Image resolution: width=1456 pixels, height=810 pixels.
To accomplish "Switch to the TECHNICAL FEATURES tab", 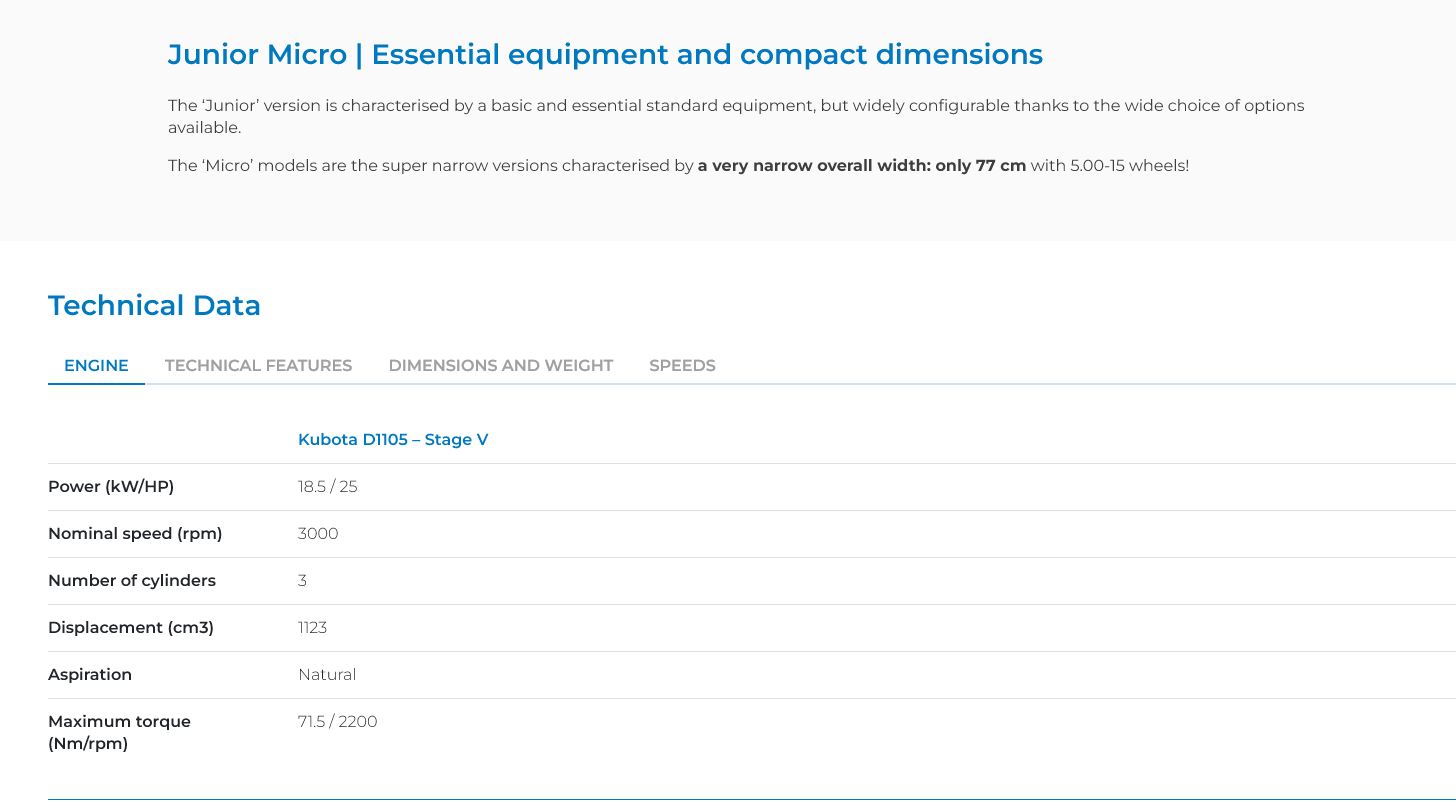I will pos(258,366).
